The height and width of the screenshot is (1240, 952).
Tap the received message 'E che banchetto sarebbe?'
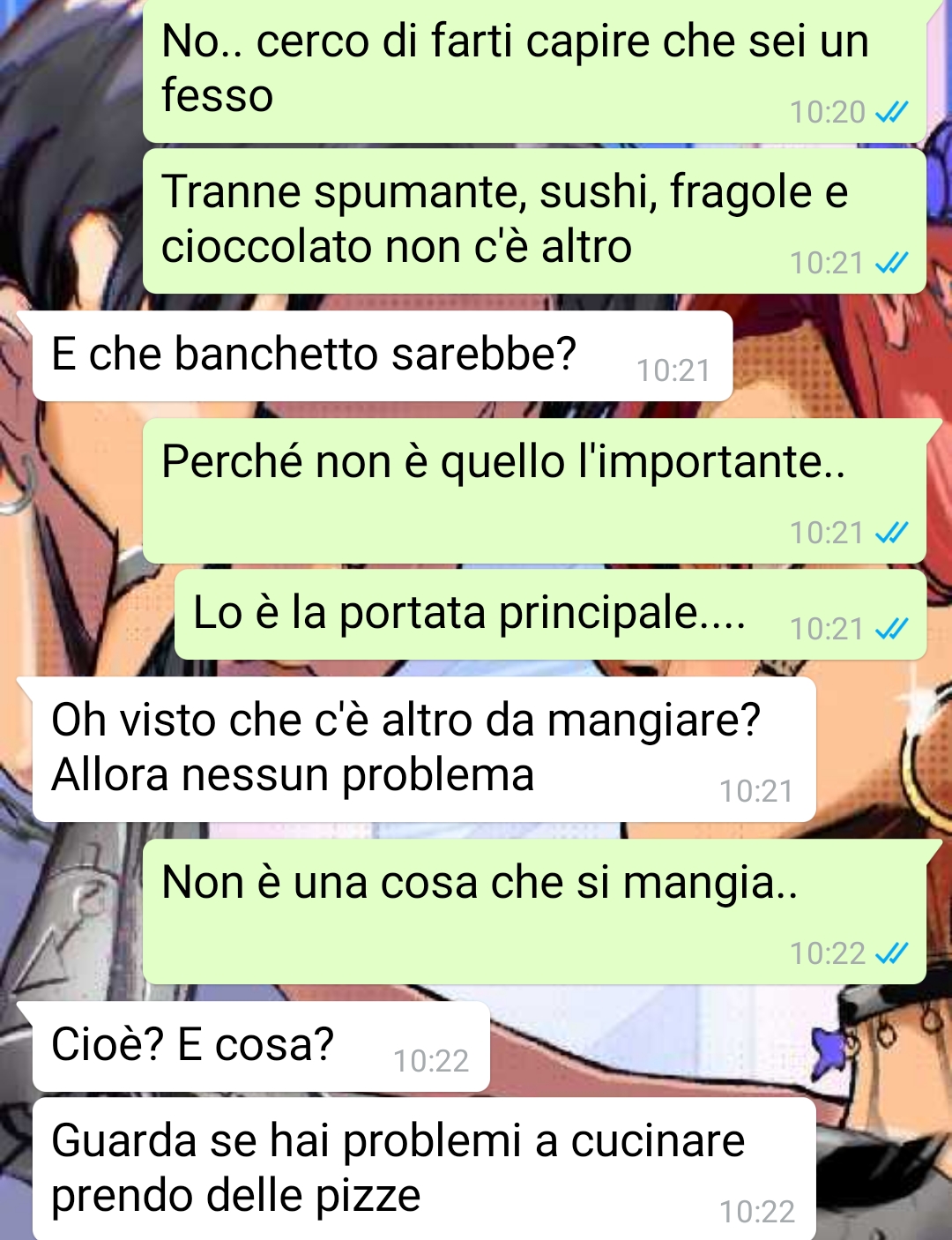click(x=383, y=355)
